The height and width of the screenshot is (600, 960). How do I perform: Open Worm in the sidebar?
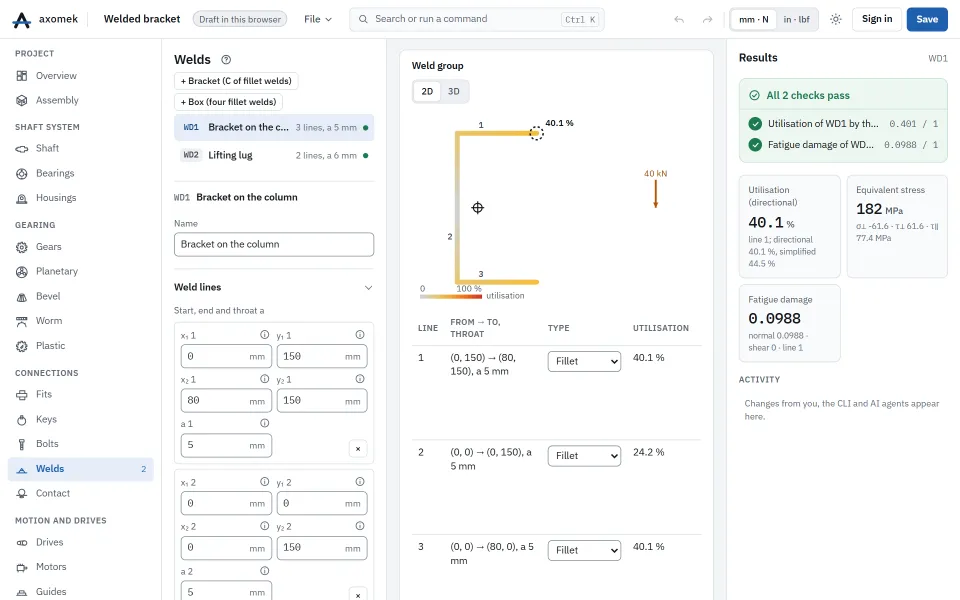81,321
